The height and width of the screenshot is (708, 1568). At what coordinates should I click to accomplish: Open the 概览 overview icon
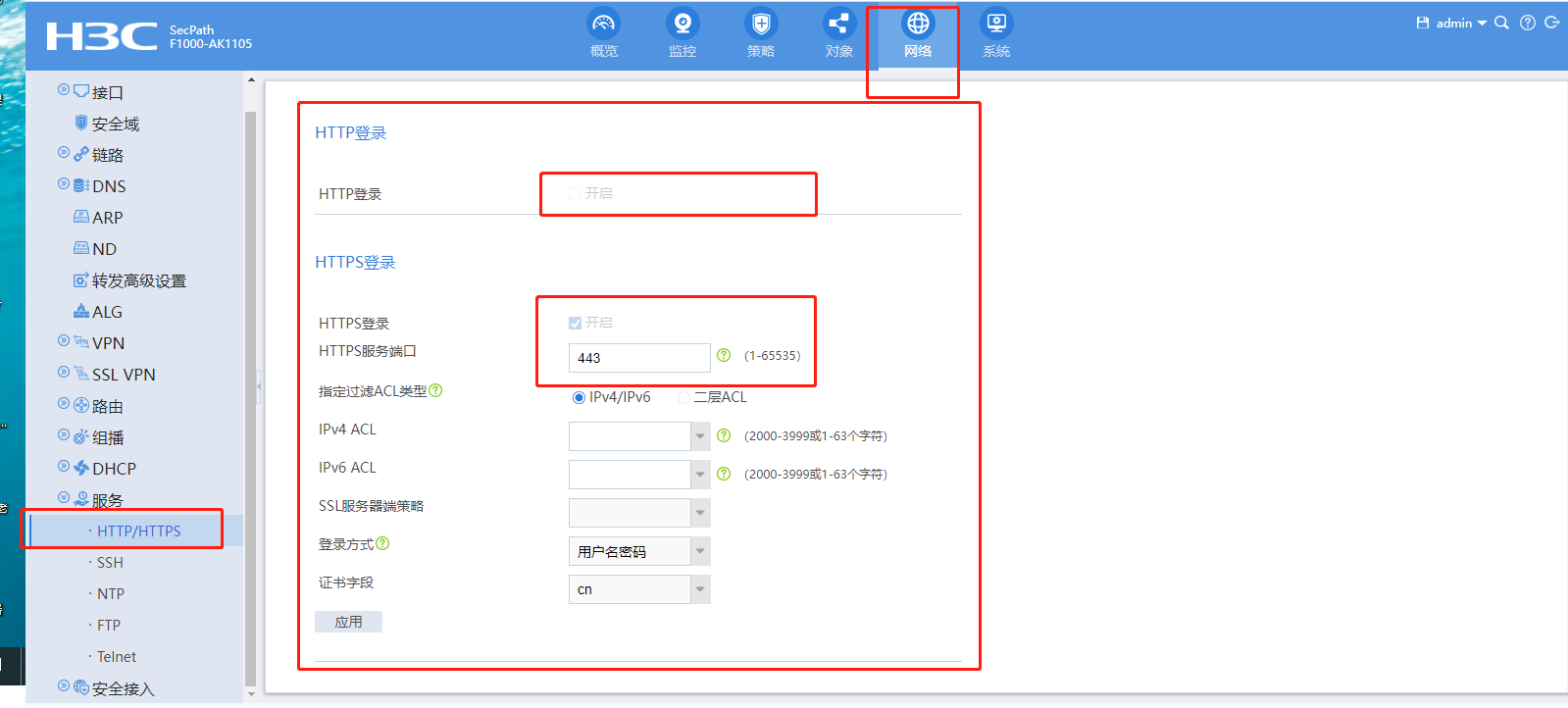click(x=604, y=24)
